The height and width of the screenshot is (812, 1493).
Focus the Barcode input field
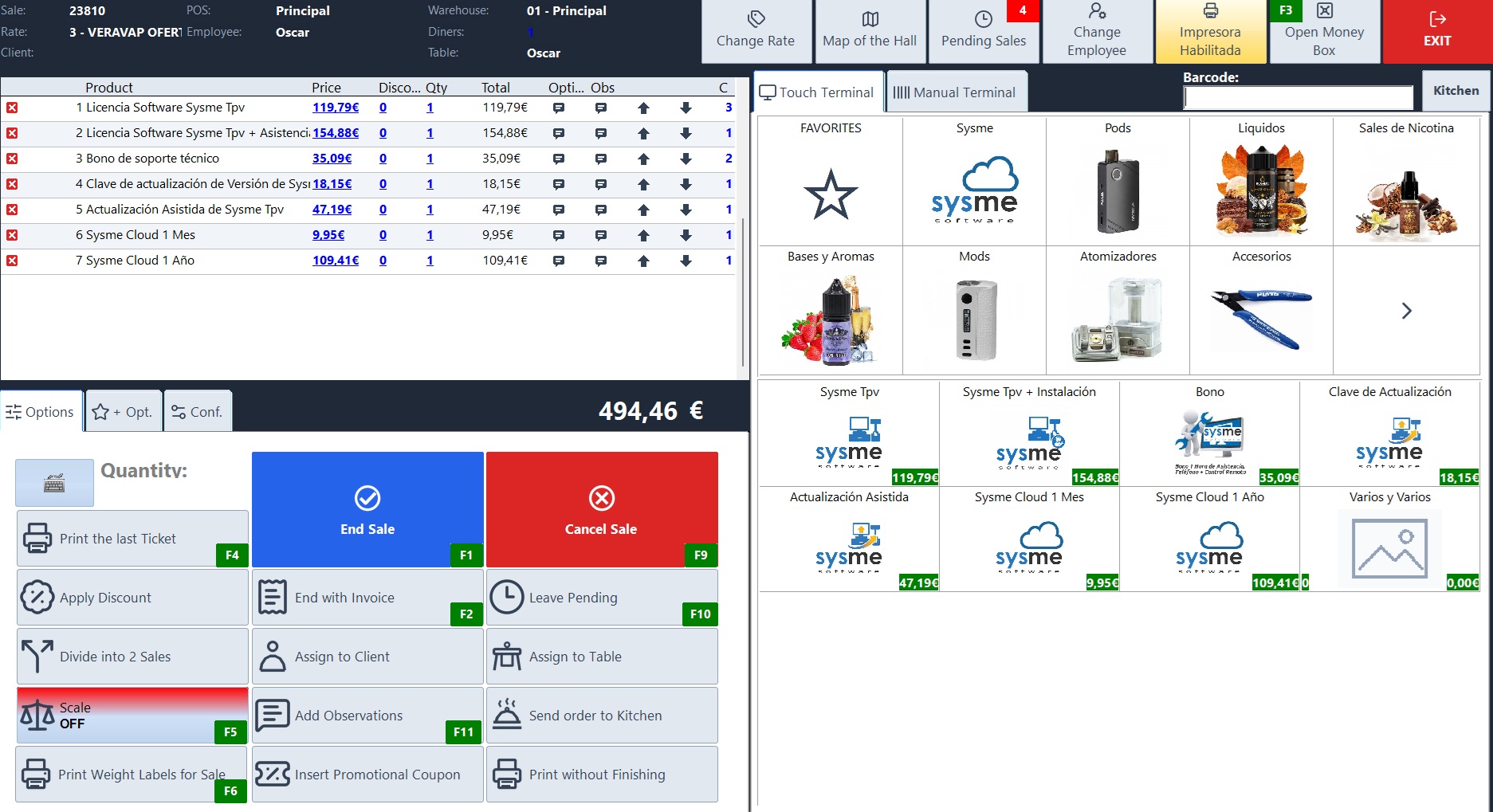pos(1299,98)
